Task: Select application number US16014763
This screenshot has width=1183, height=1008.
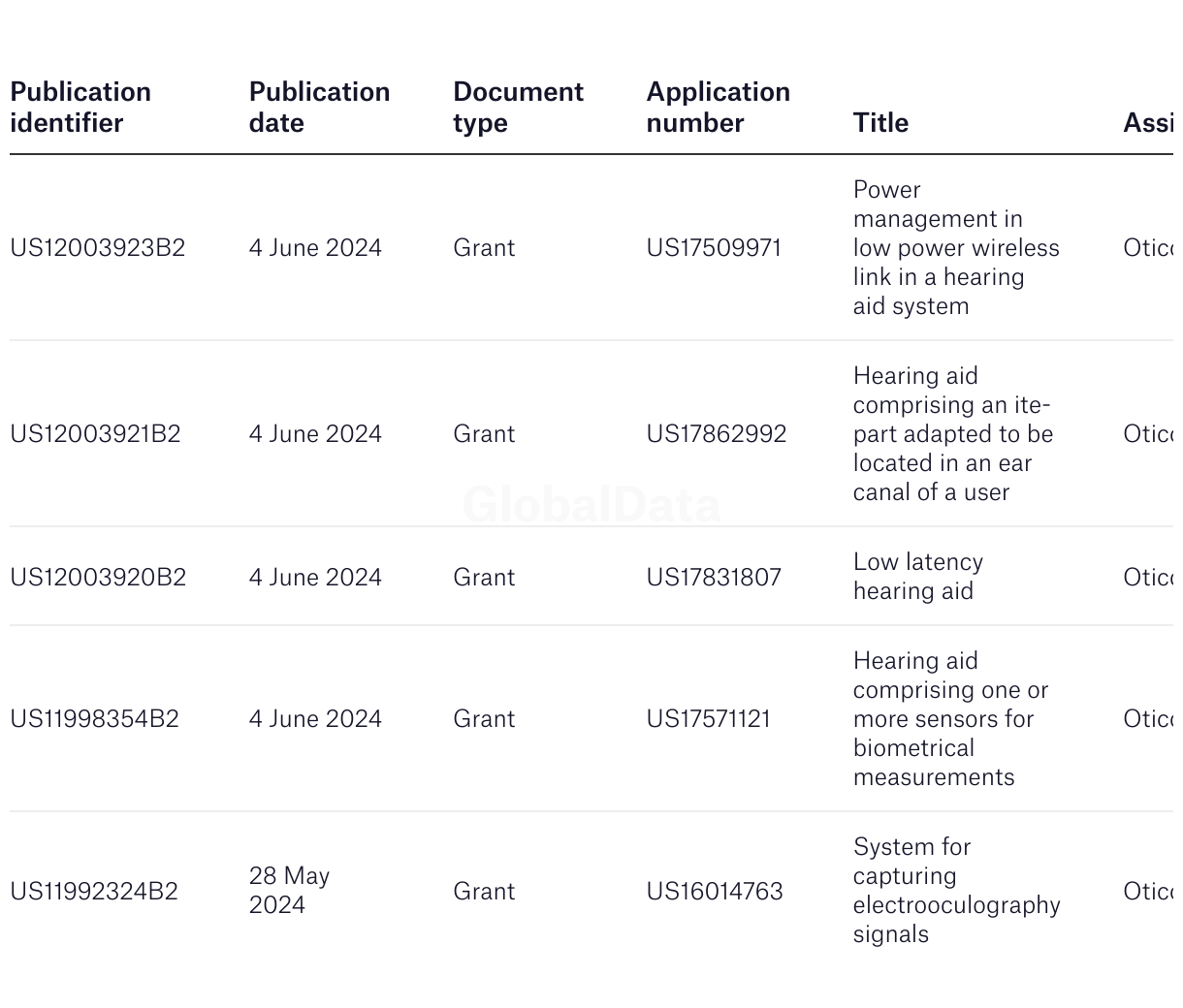Action: (715, 892)
